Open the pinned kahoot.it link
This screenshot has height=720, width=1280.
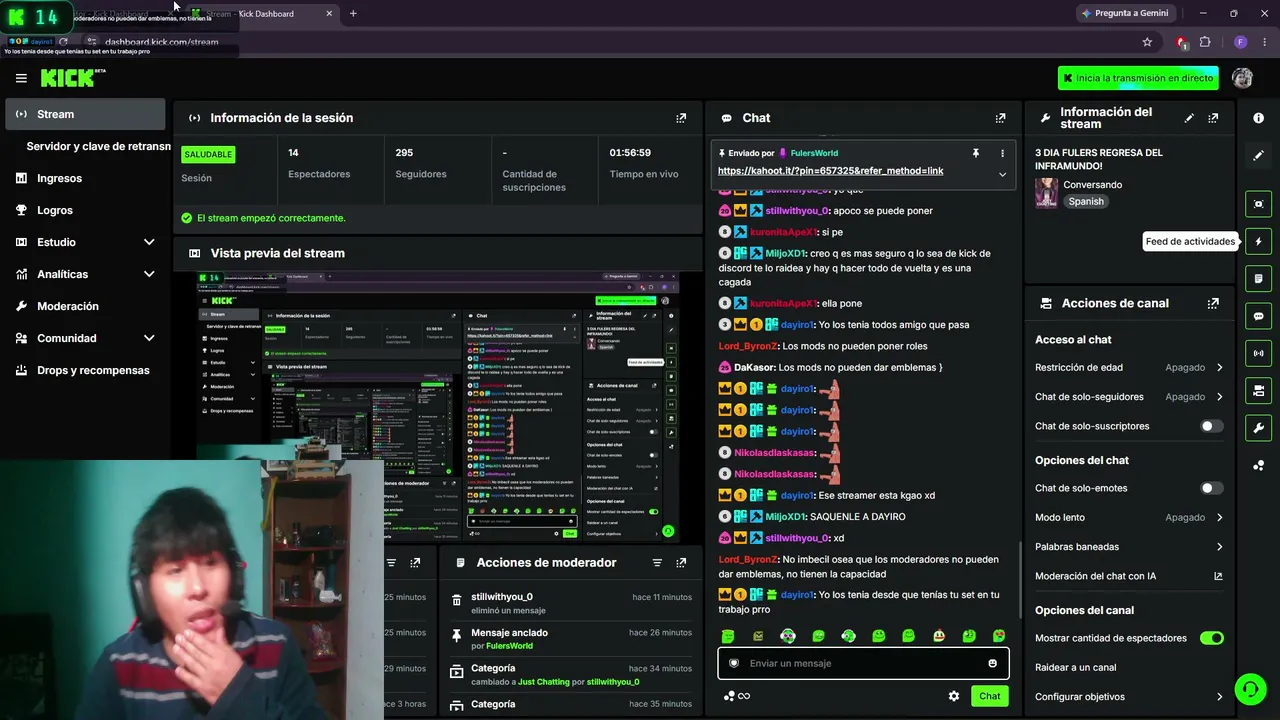(x=830, y=171)
